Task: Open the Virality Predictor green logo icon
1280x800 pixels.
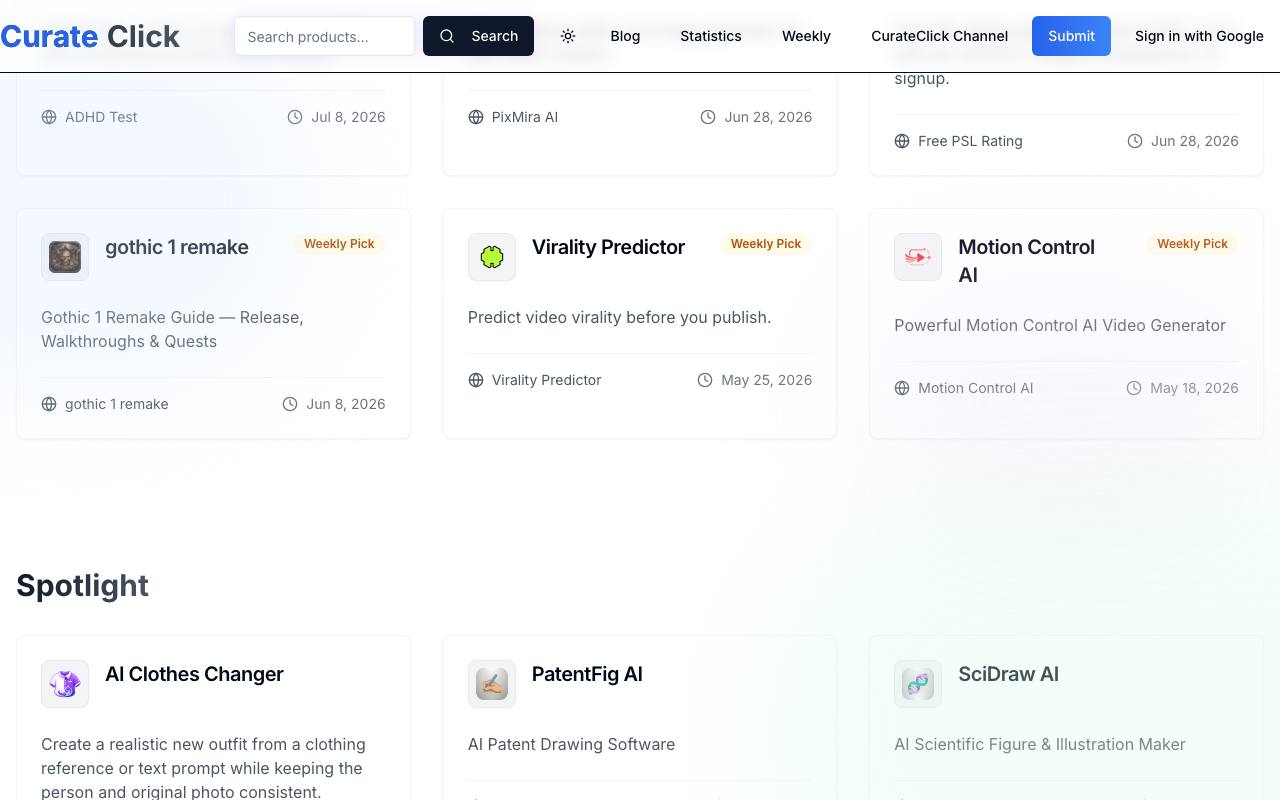Action: coord(492,257)
